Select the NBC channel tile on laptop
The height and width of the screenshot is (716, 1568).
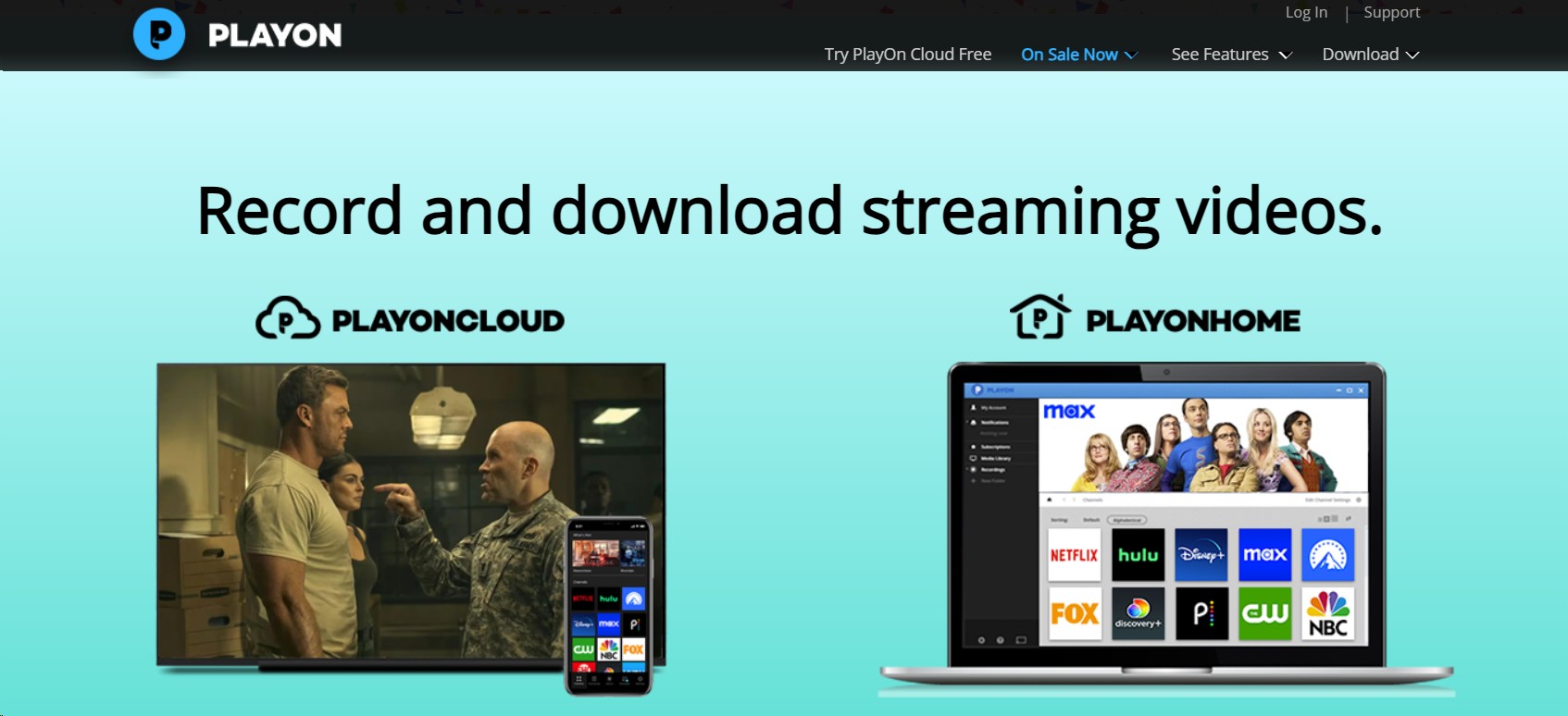1328,614
